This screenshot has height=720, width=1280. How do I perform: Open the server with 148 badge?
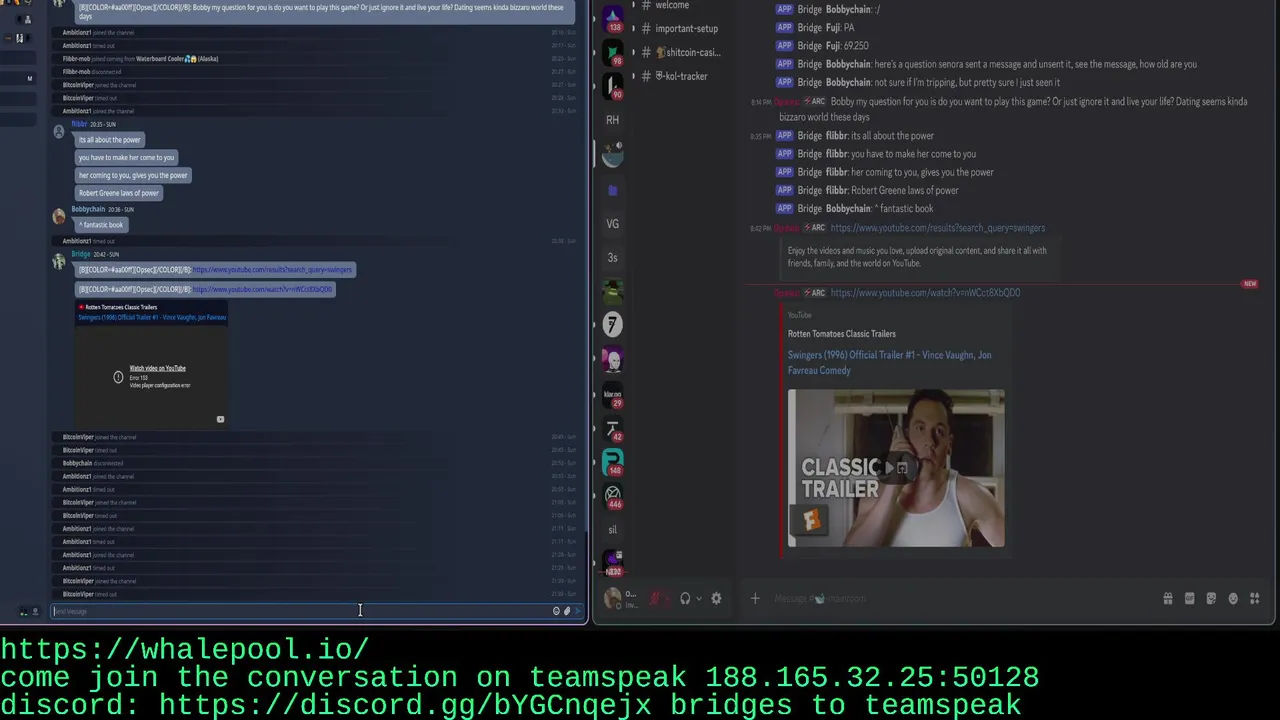coord(612,462)
